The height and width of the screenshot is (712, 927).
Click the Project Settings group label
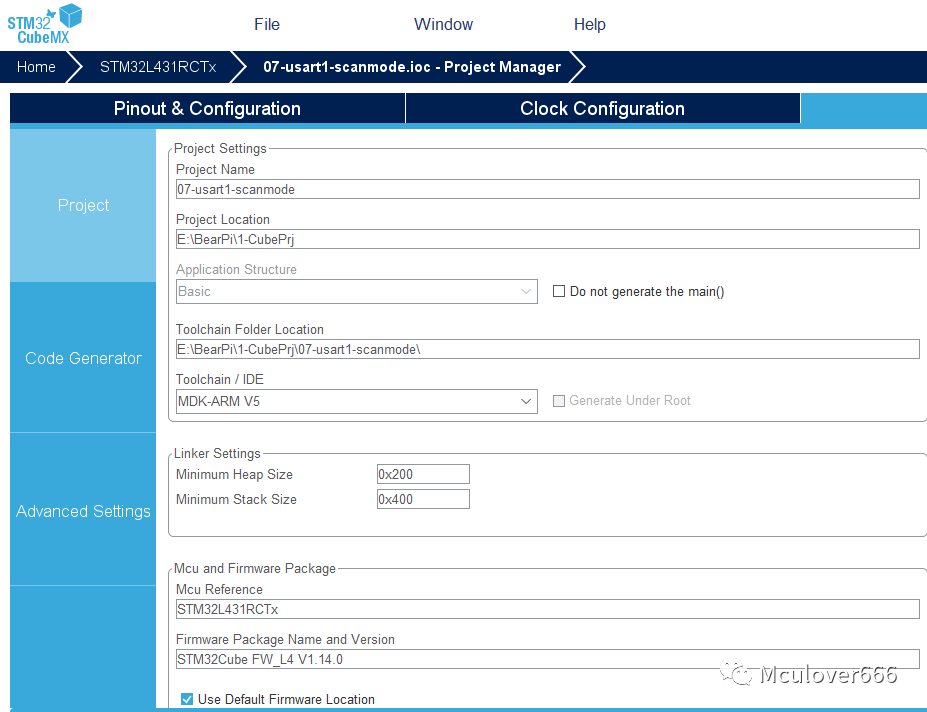(220, 148)
